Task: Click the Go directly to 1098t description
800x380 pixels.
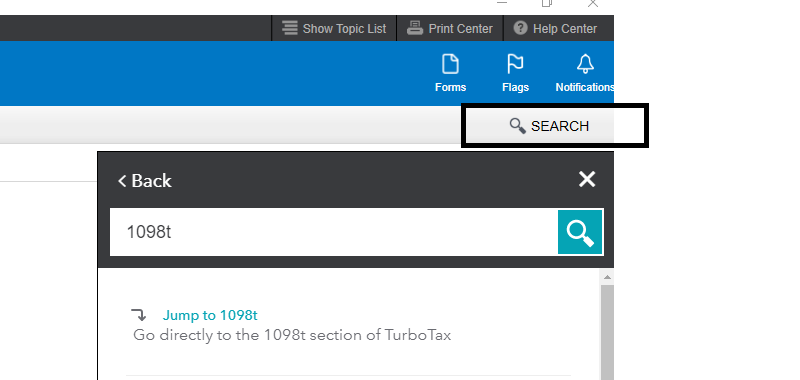Action: pyautogui.click(x=292, y=335)
